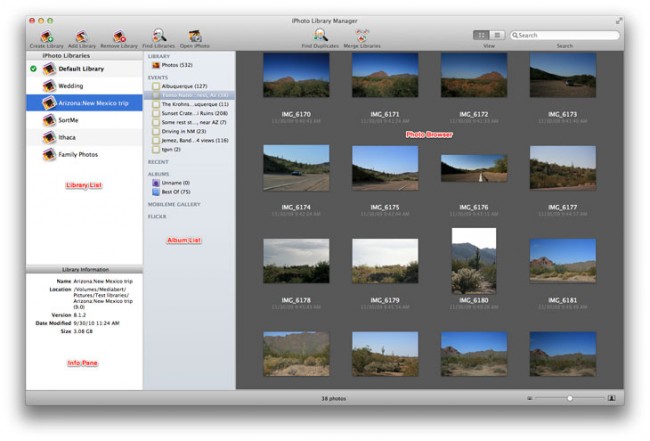Adjust the thumbnail size slider
Screen dimensions: 650x441
(569, 397)
